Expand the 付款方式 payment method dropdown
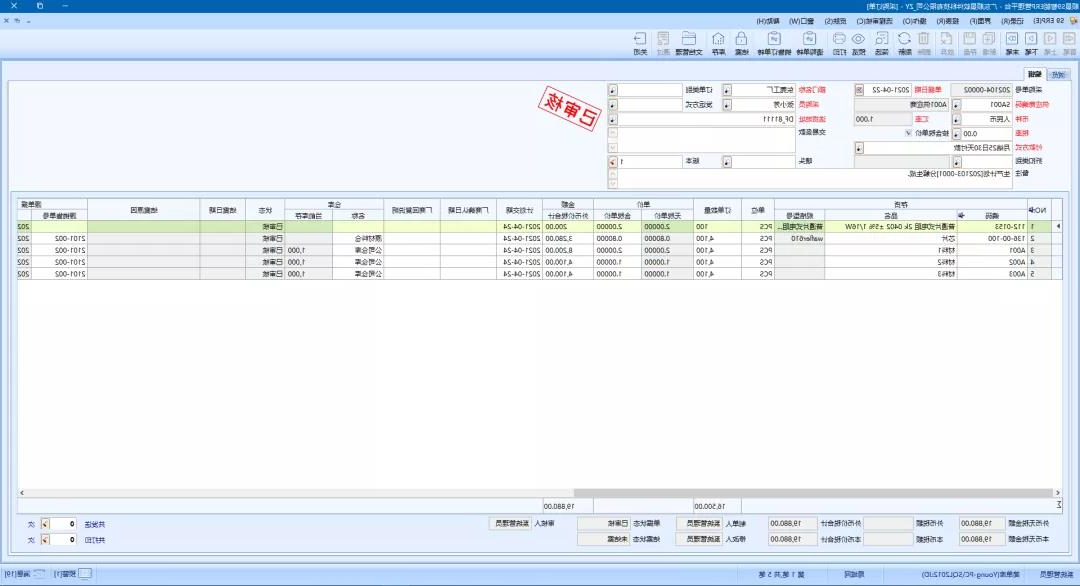Screen dimensions: 1080x586 point(859,147)
